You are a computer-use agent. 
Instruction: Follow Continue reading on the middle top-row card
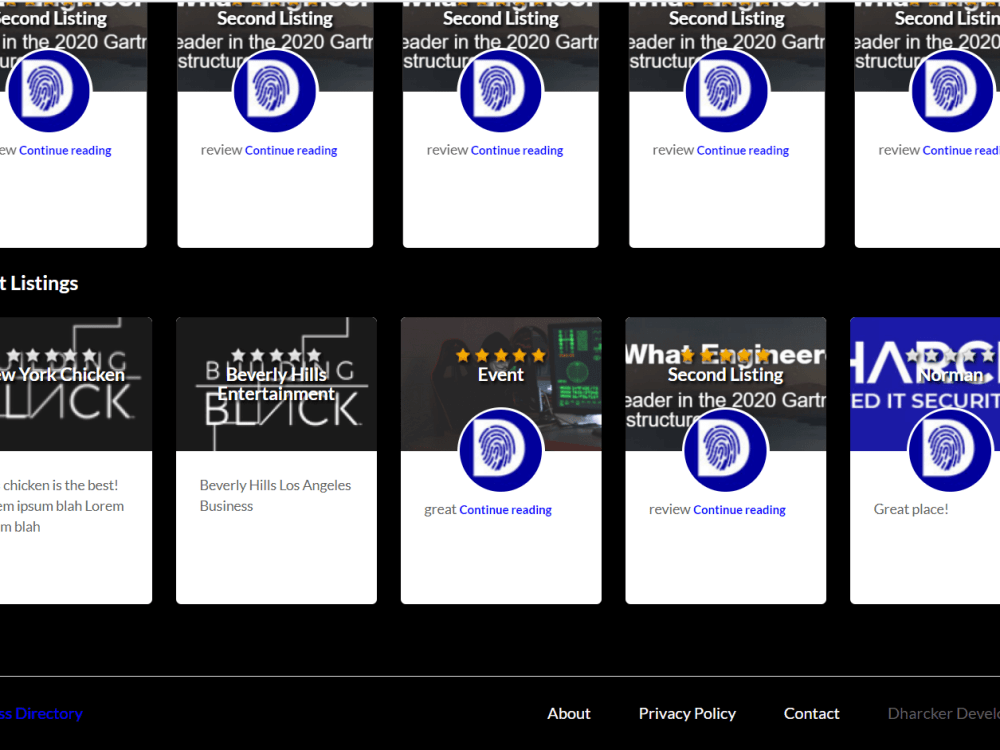517,151
